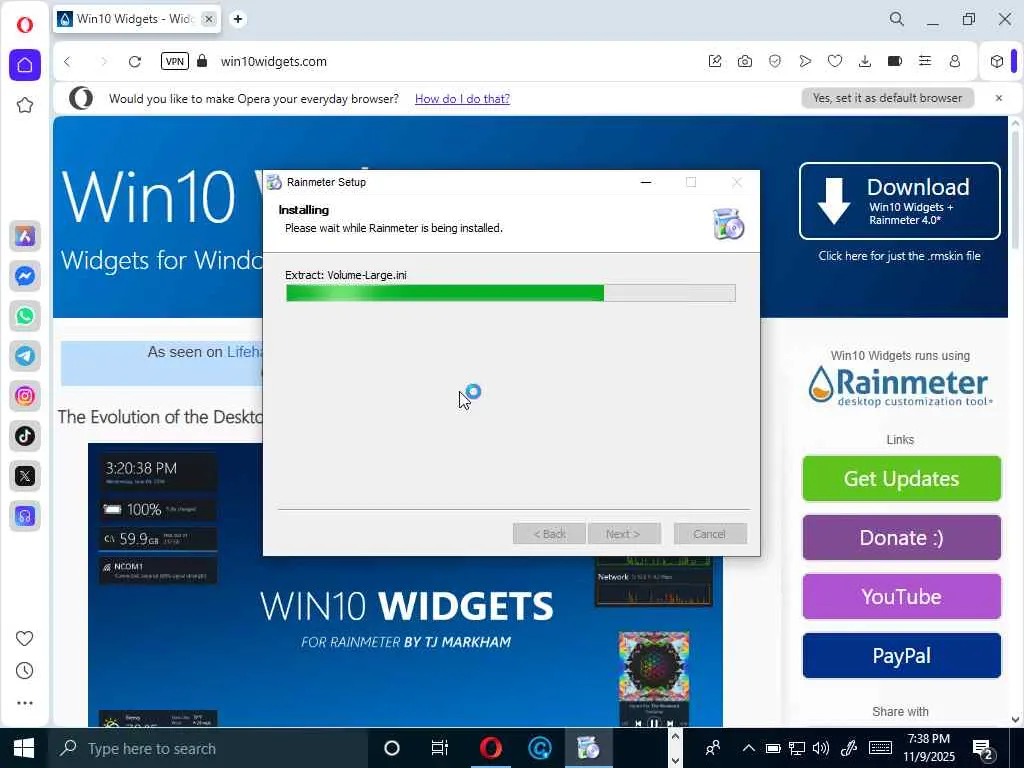Save page to bookmarks heart icon
The width and height of the screenshot is (1024, 768).
835,61
